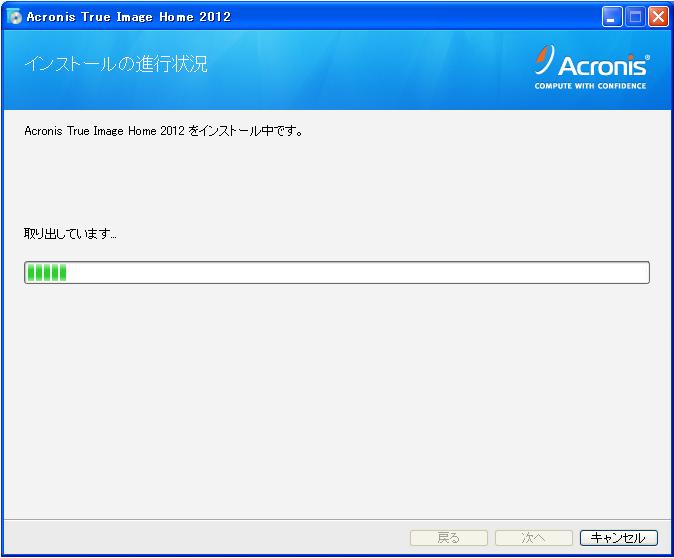Viewport: 674px width, 558px height.
Task: Click the キャンセル (Cancel) button
Action: [619, 537]
